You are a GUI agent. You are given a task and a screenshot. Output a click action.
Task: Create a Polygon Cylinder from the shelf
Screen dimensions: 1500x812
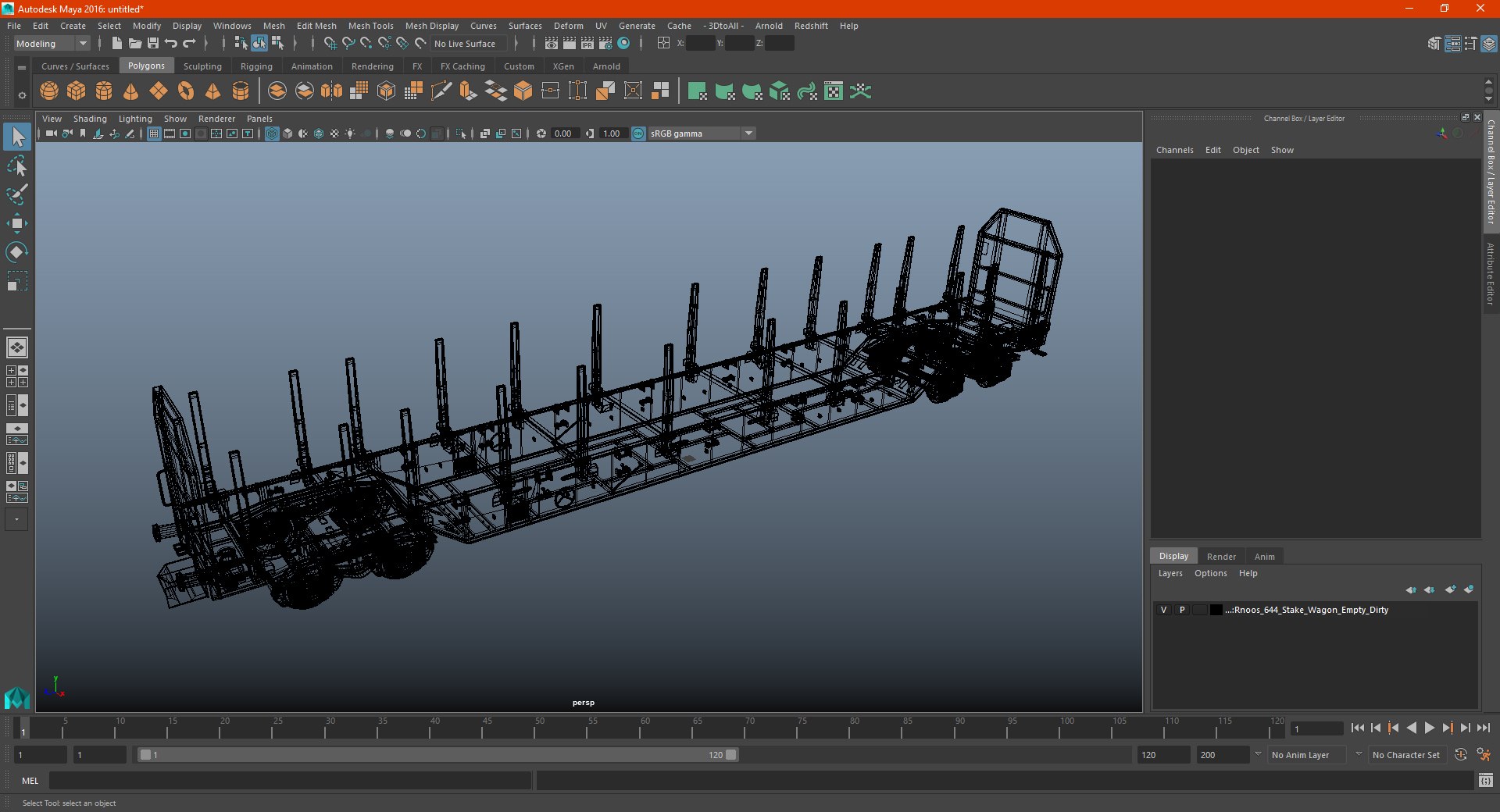point(104,91)
